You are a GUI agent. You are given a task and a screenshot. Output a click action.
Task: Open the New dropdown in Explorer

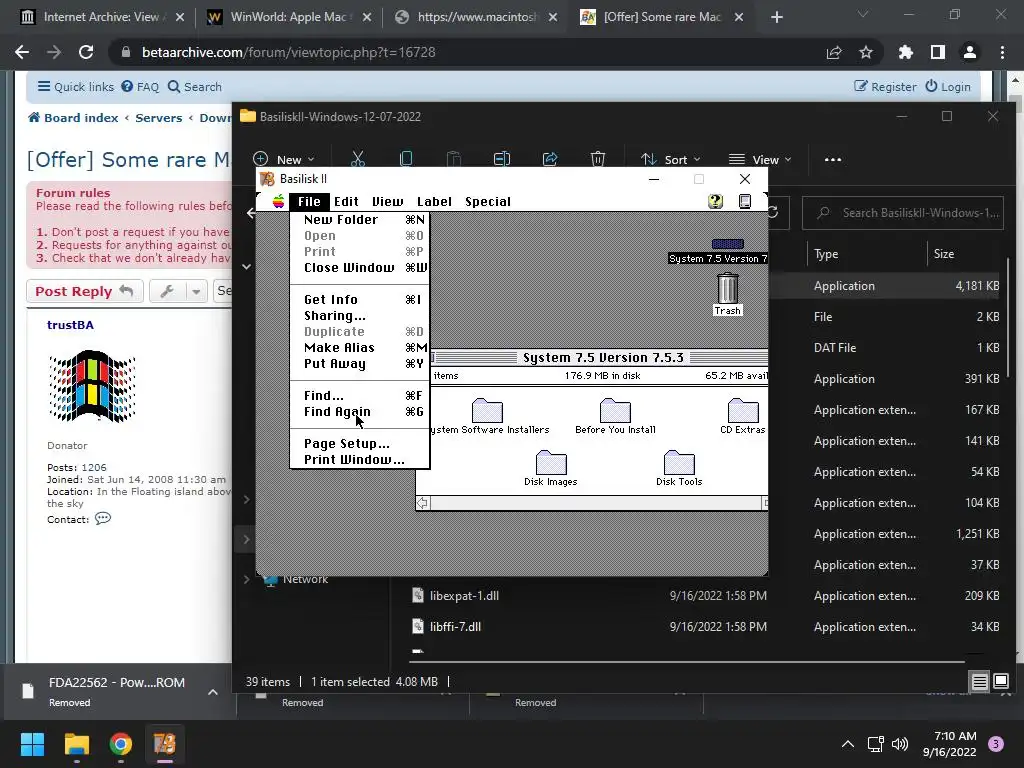coord(283,159)
